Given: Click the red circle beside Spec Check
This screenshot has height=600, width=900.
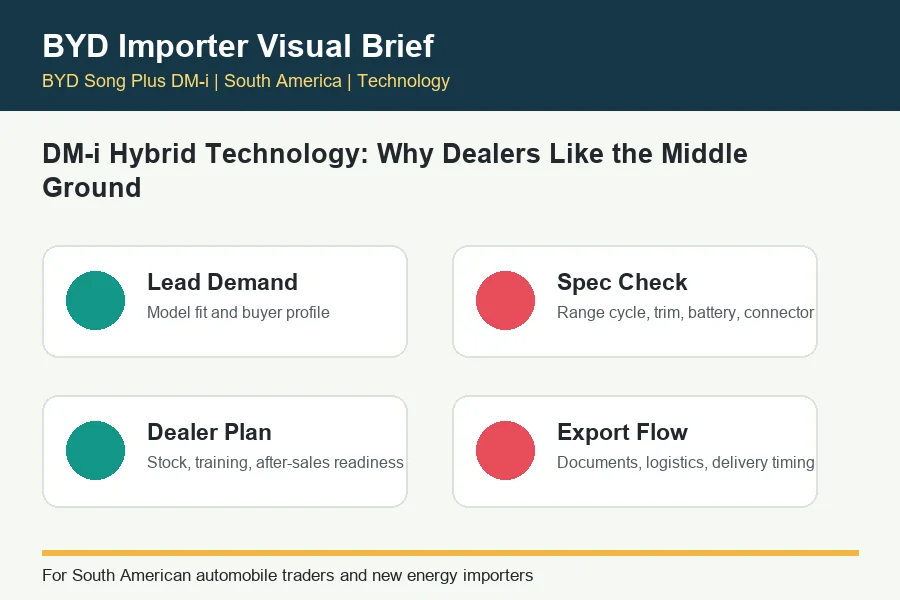Looking at the screenshot, I should tap(505, 300).
